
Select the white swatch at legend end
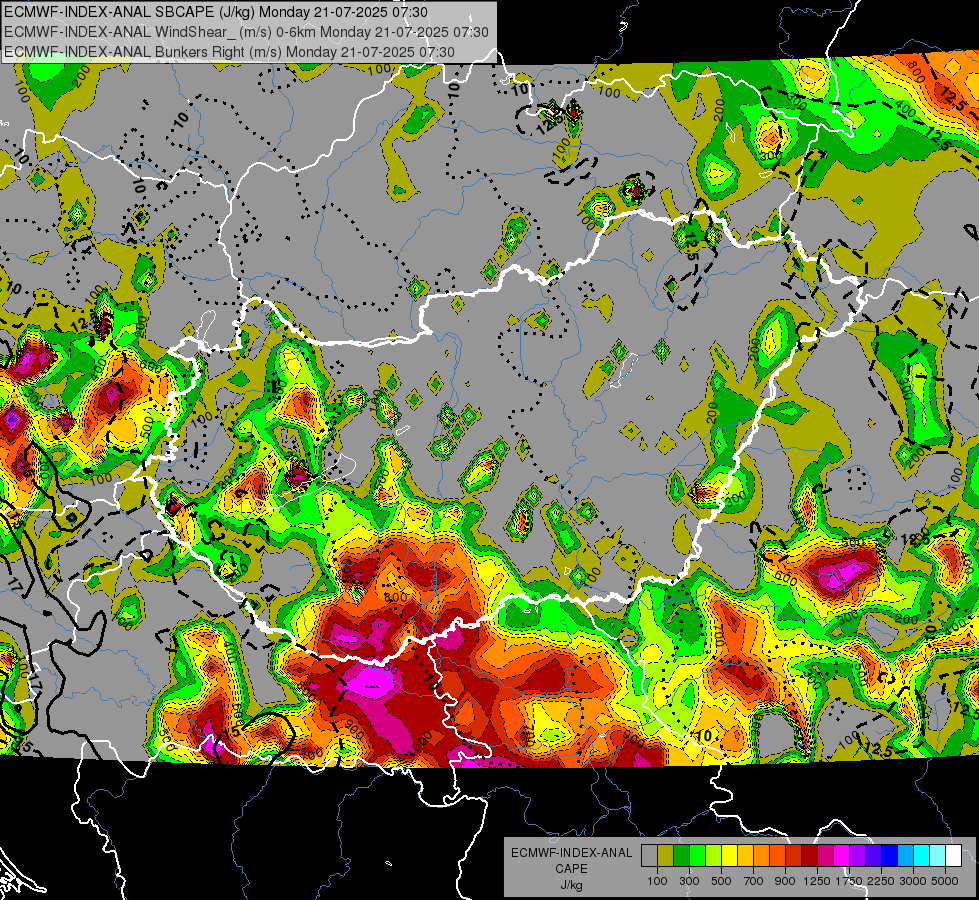(x=953, y=856)
